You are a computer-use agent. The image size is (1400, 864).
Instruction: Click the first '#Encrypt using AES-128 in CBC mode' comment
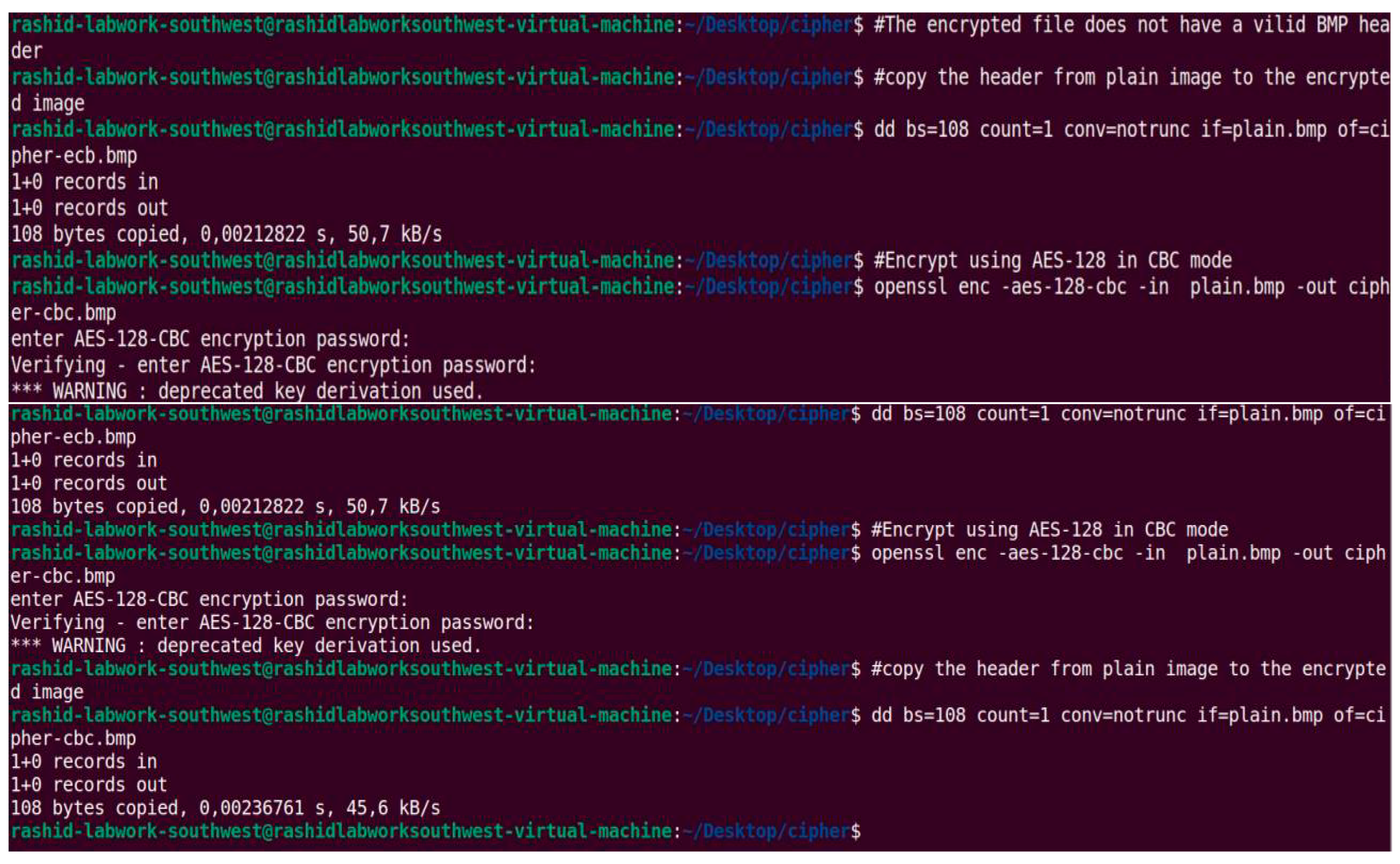point(1053,261)
